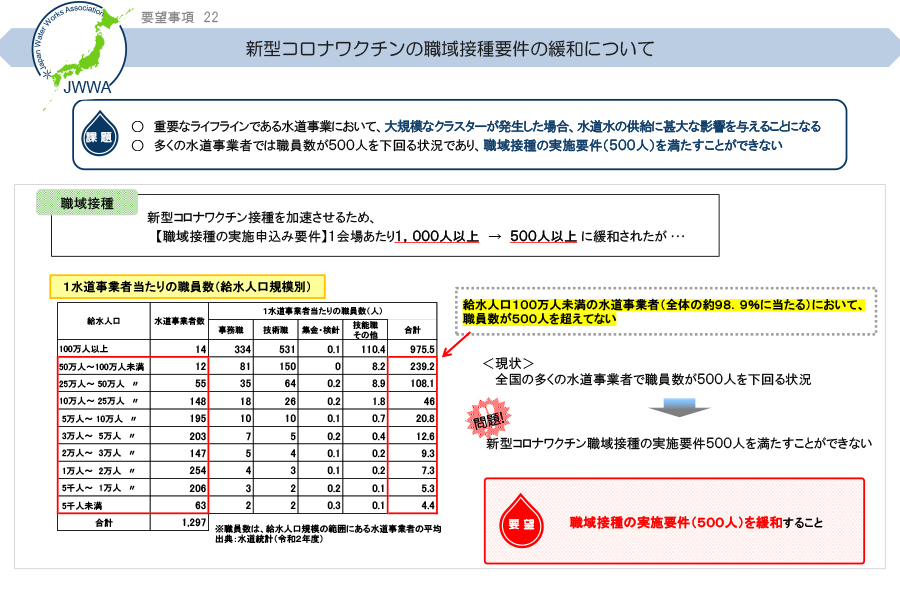Click the 水道事業者数 value 148
Screen dimensions: 900x601
coord(197,401)
